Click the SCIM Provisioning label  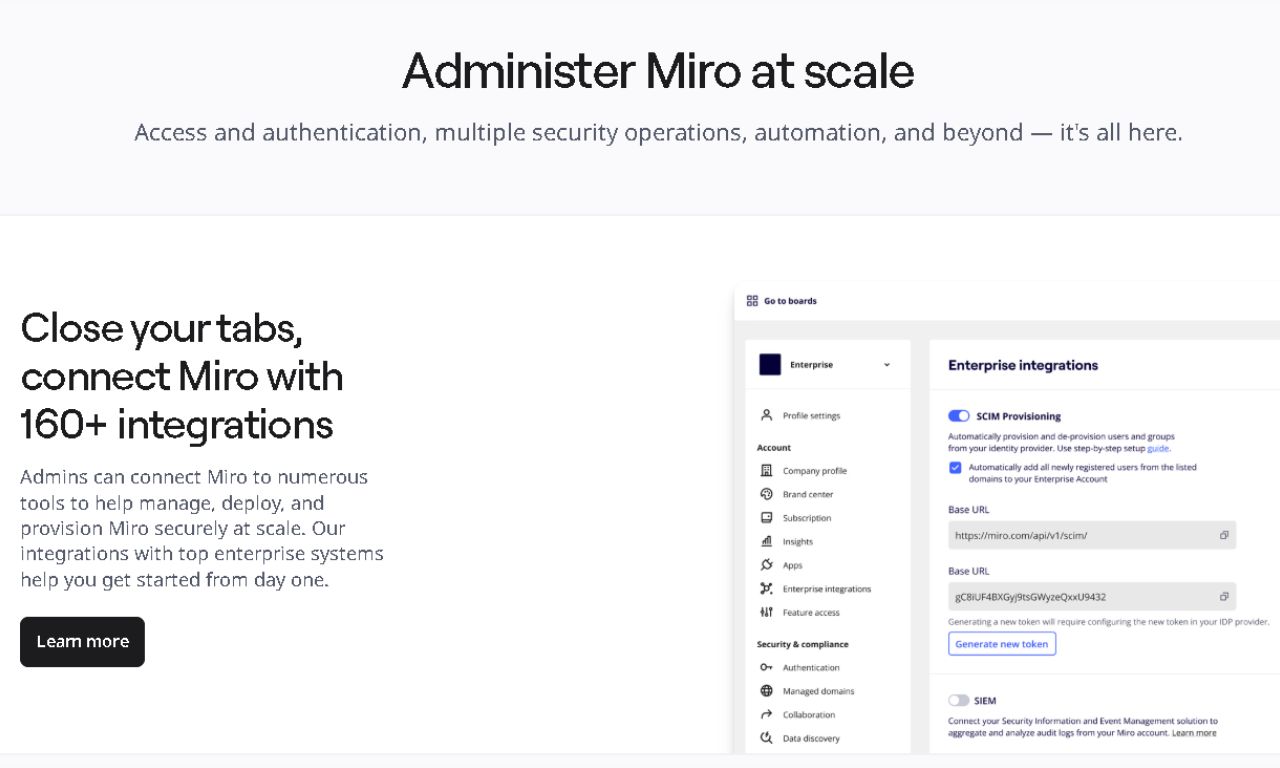tap(1018, 416)
